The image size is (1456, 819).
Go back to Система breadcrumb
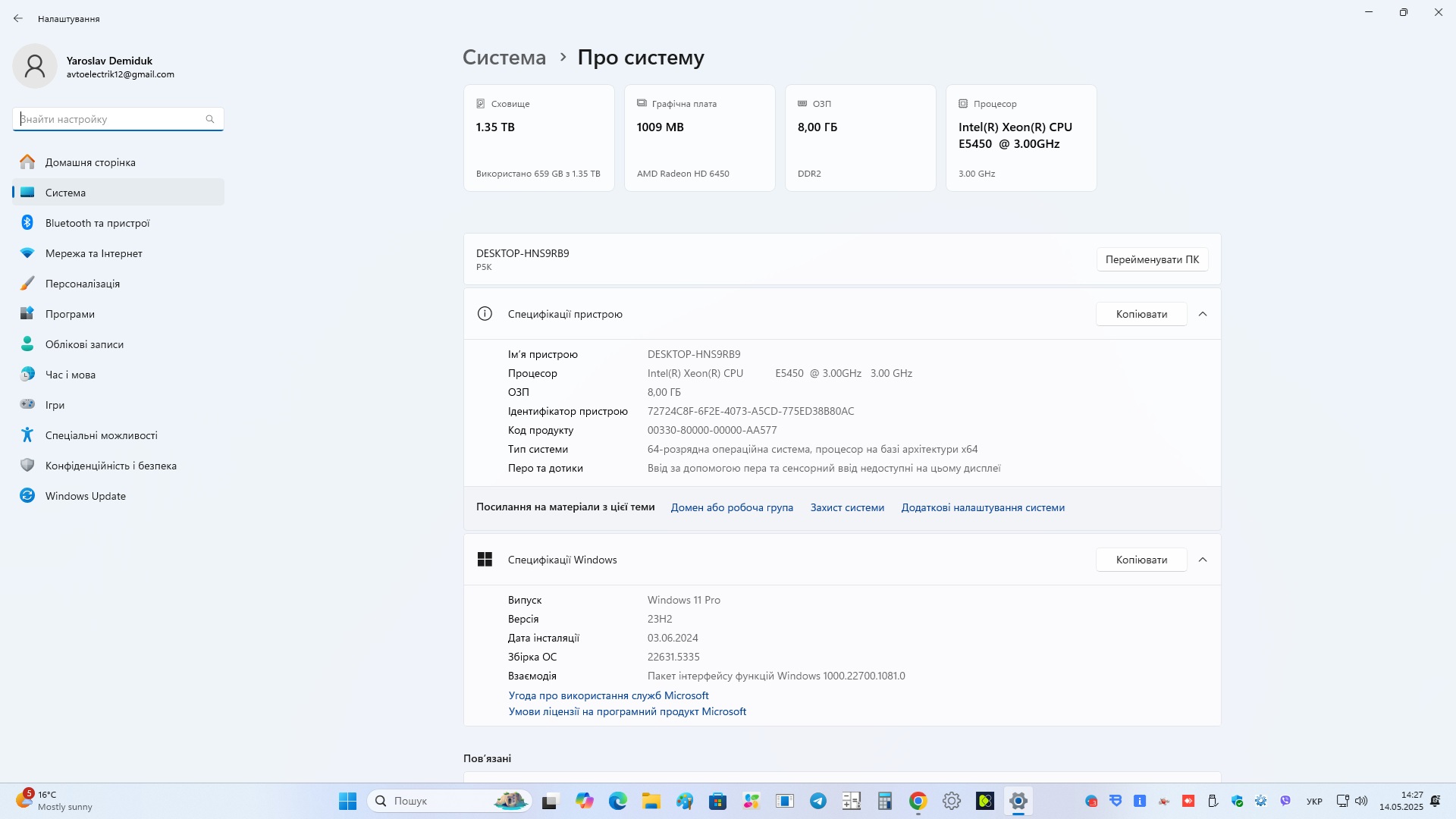coord(504,58)
